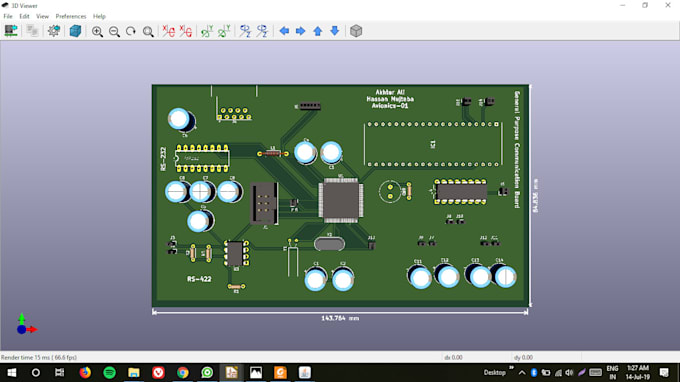Viewport: 680px width, 382px height.
Task: Click the Zoom to fit icon
Action: click(148, 31)
